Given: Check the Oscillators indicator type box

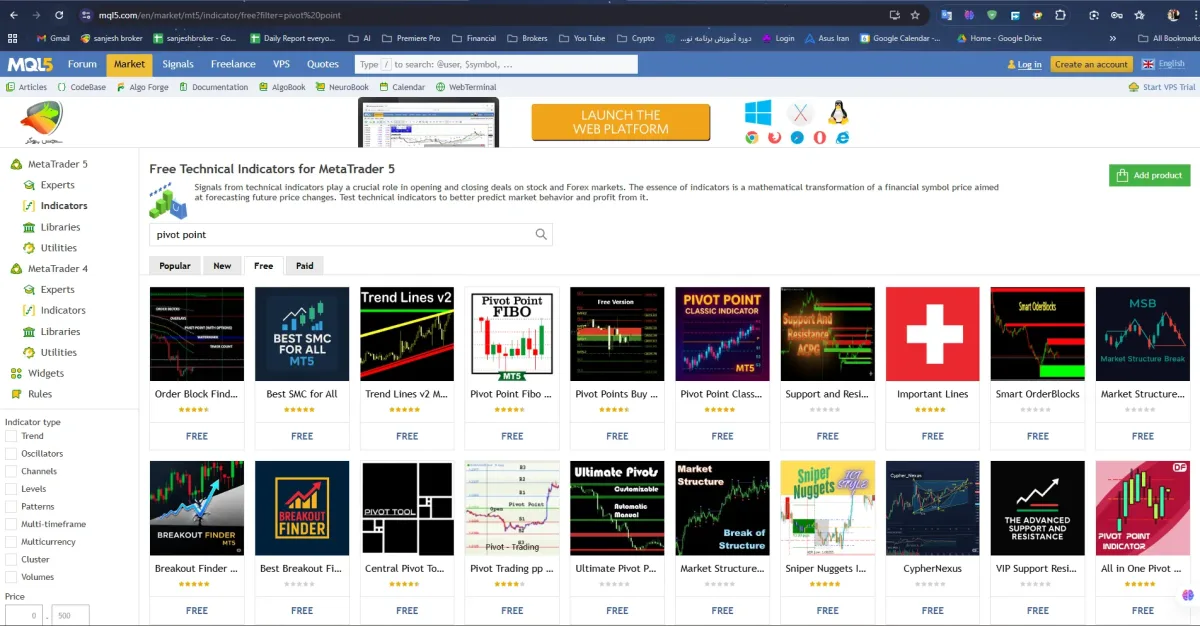Looking at the screenshot, I should coord(11,454).
